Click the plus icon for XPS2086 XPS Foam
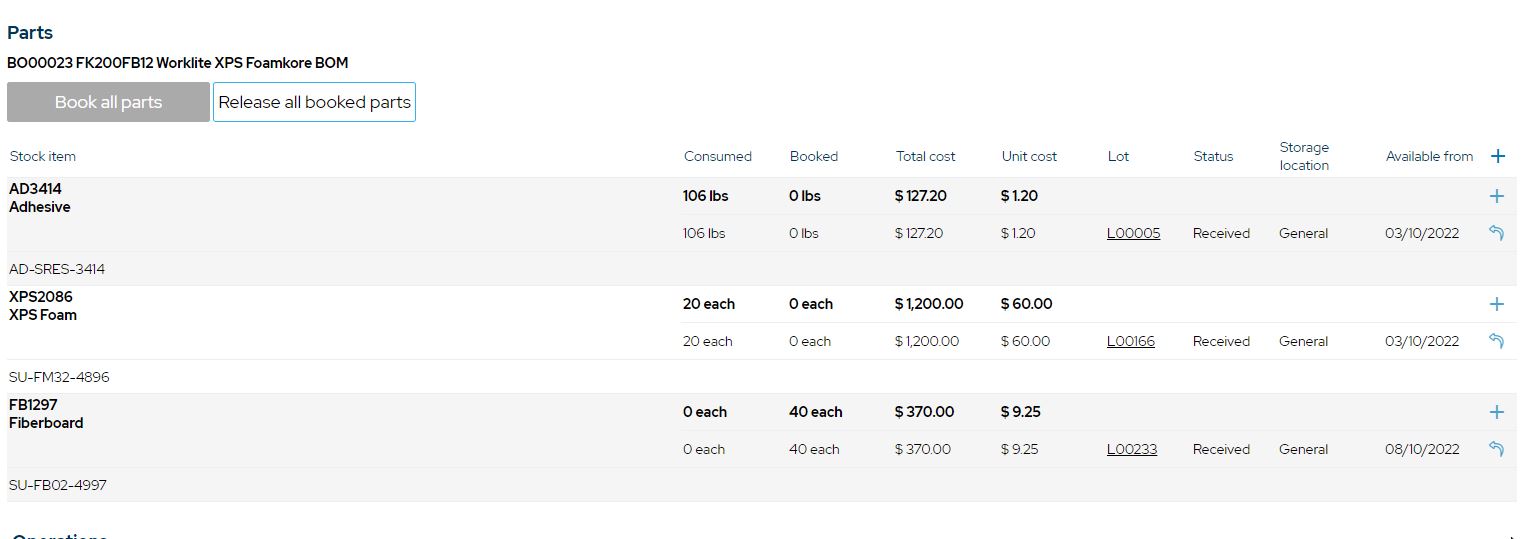This screenshot has width=1540, height=539. (1496, 304)
